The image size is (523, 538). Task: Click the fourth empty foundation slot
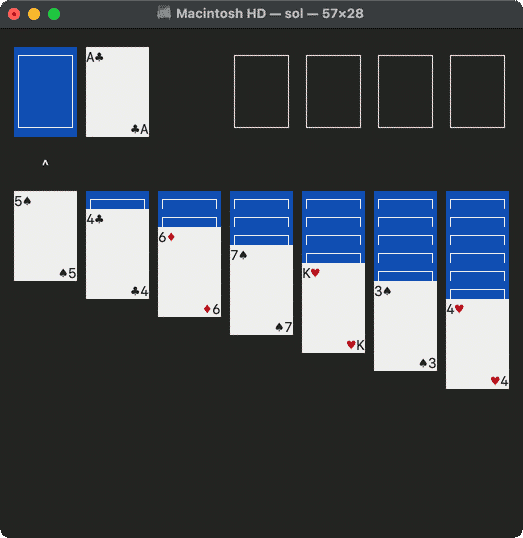(478, 92)
